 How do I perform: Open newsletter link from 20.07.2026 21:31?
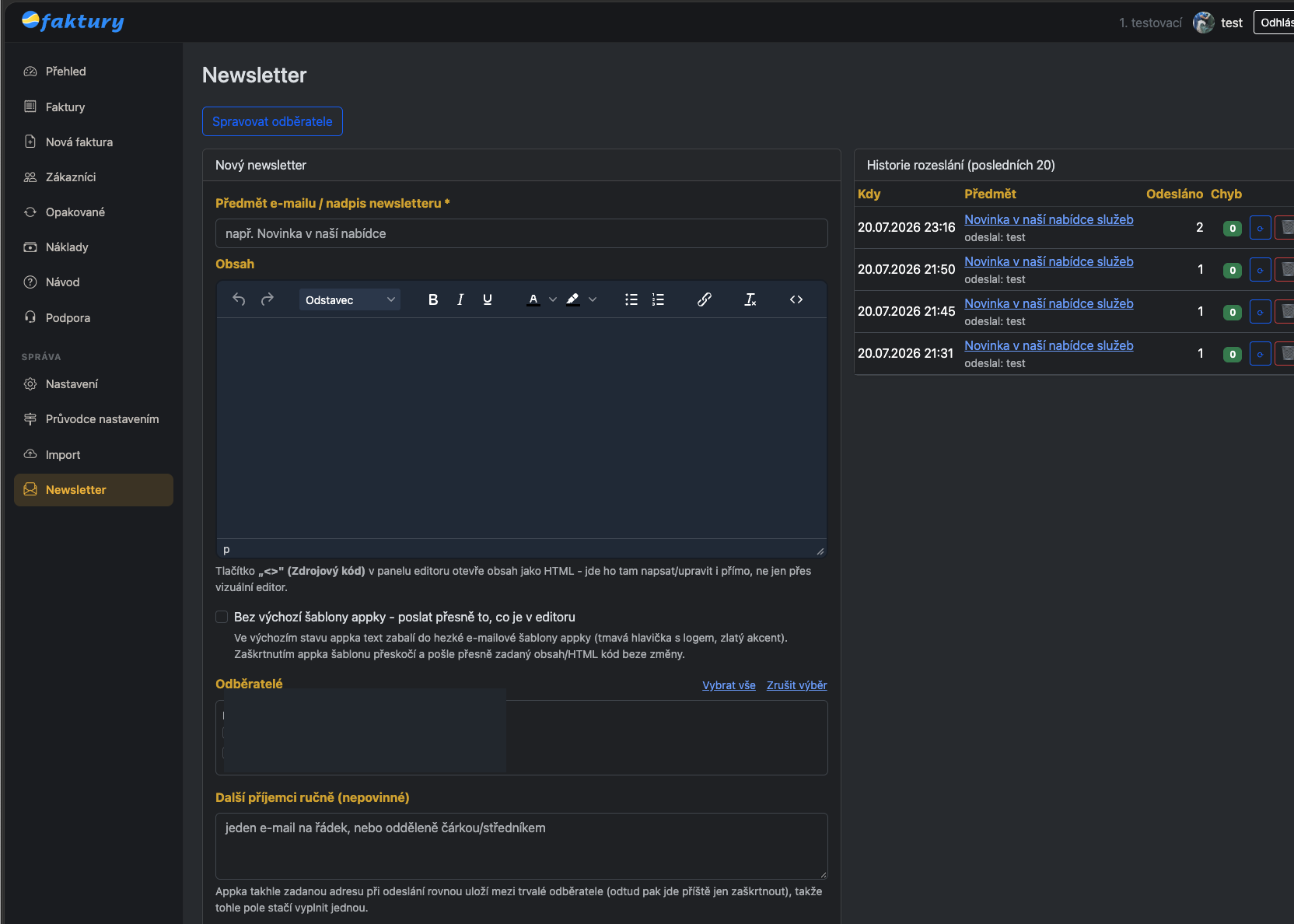(x=1048, y=345)
